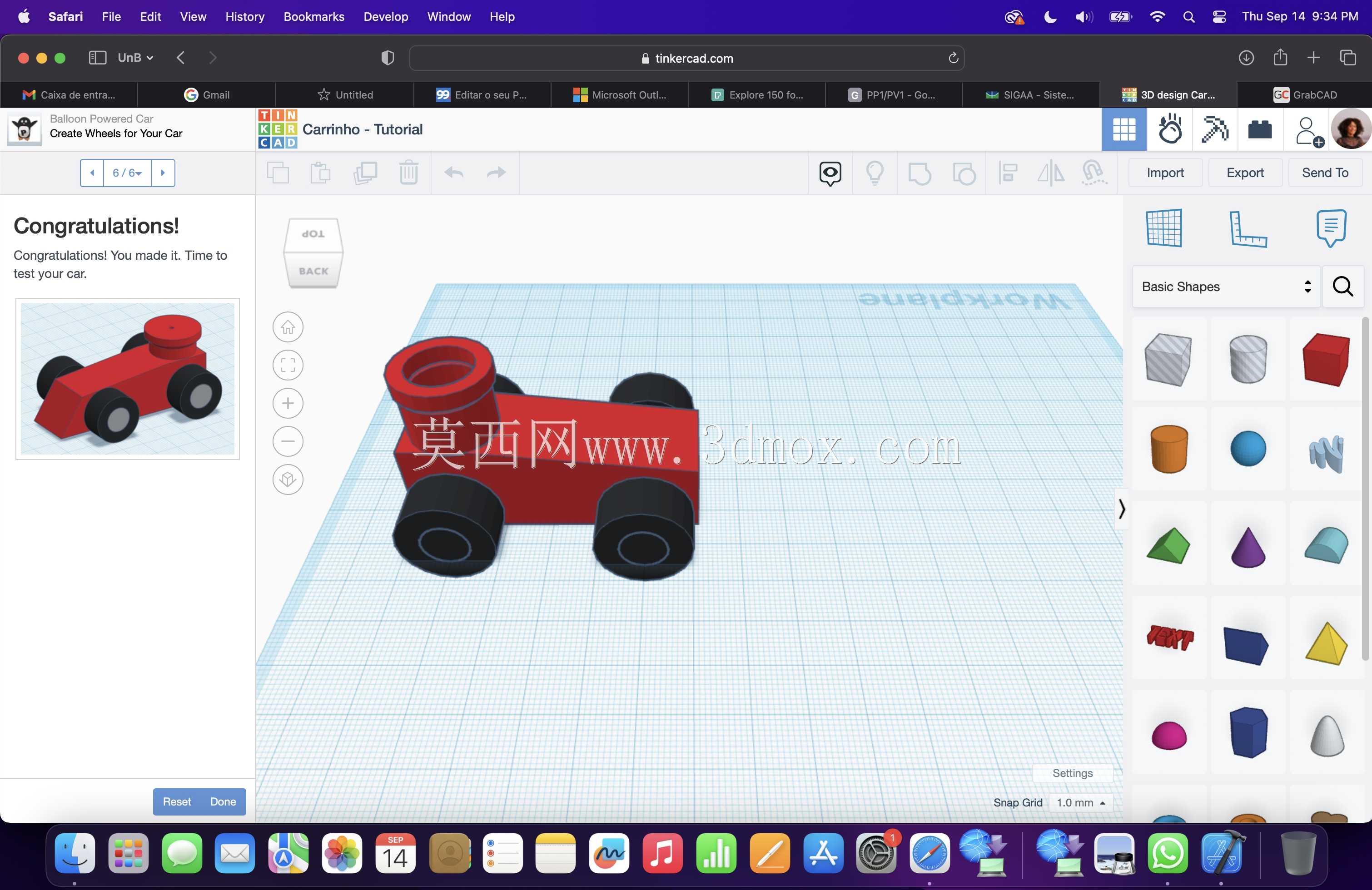Image resolution: width=1372 pixels, height=890 pixels.
Task: Search shapes with the magnifier icon
Action: tap(1342, 286)
